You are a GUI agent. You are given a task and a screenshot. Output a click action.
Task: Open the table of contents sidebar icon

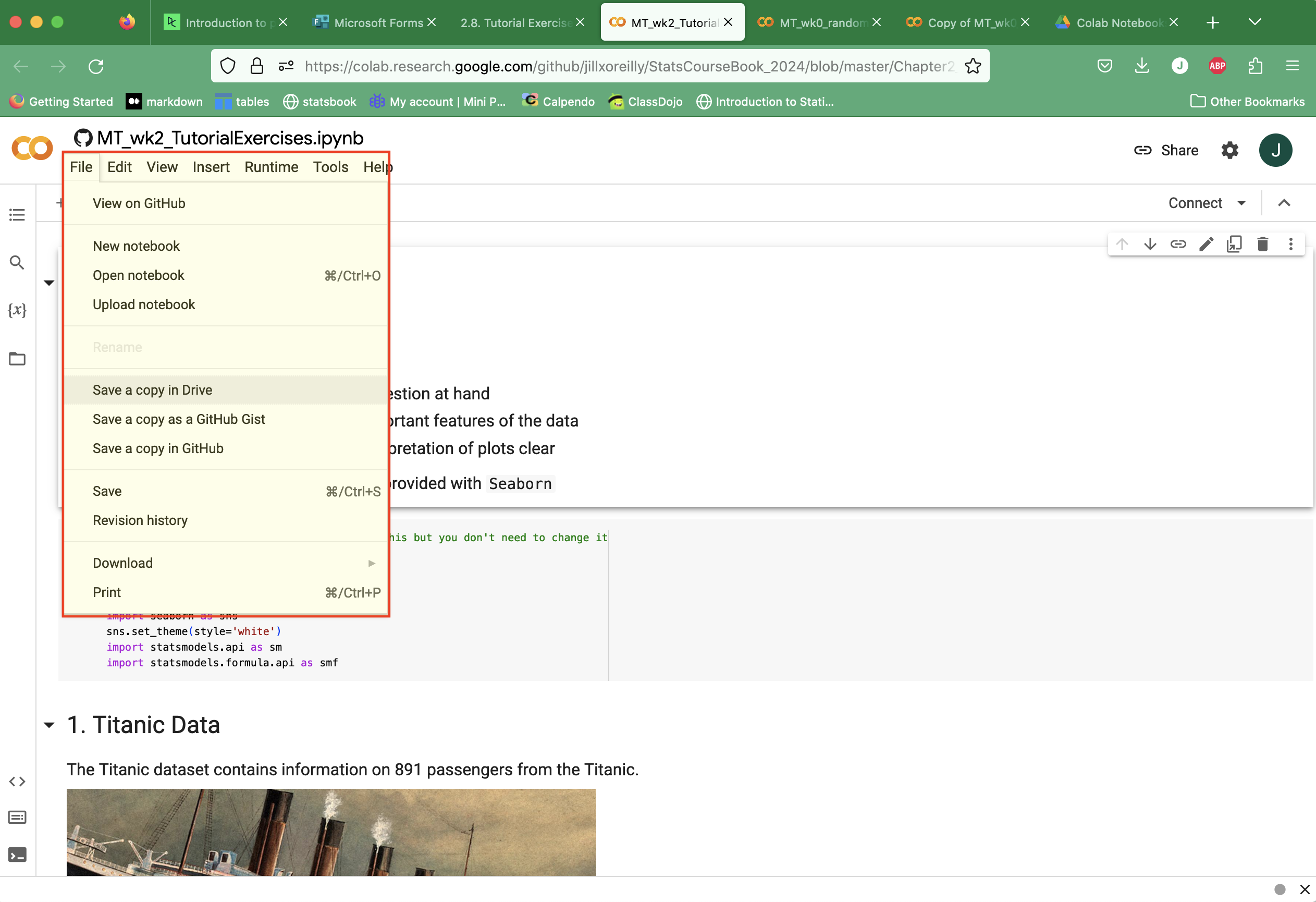[x=17, y=215]
